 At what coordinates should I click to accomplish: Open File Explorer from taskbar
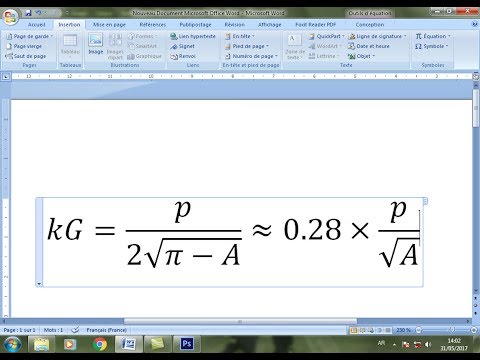point(41,344)
